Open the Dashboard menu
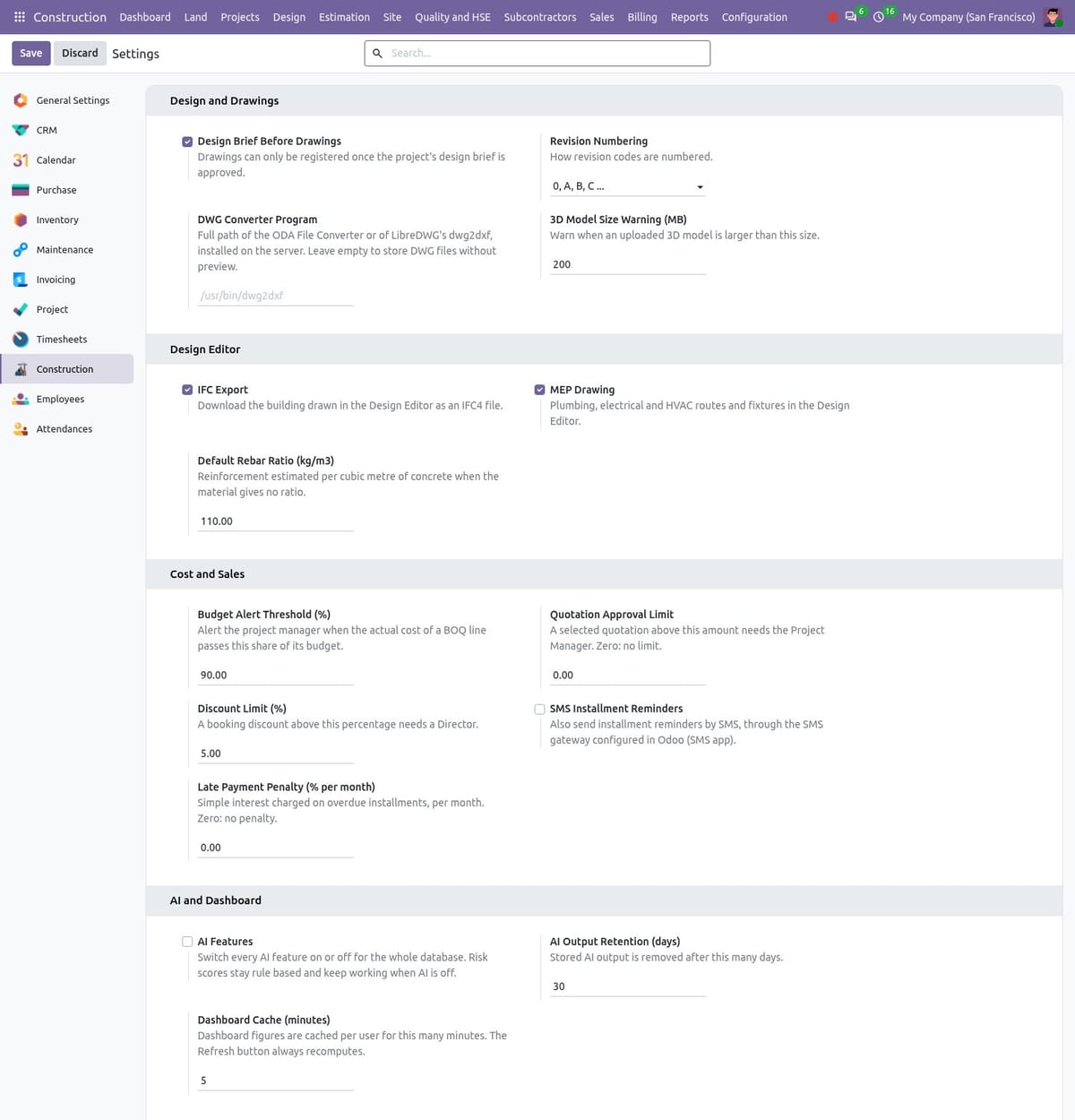The height and width of the screenshot is (1120, 1075). 145,17
